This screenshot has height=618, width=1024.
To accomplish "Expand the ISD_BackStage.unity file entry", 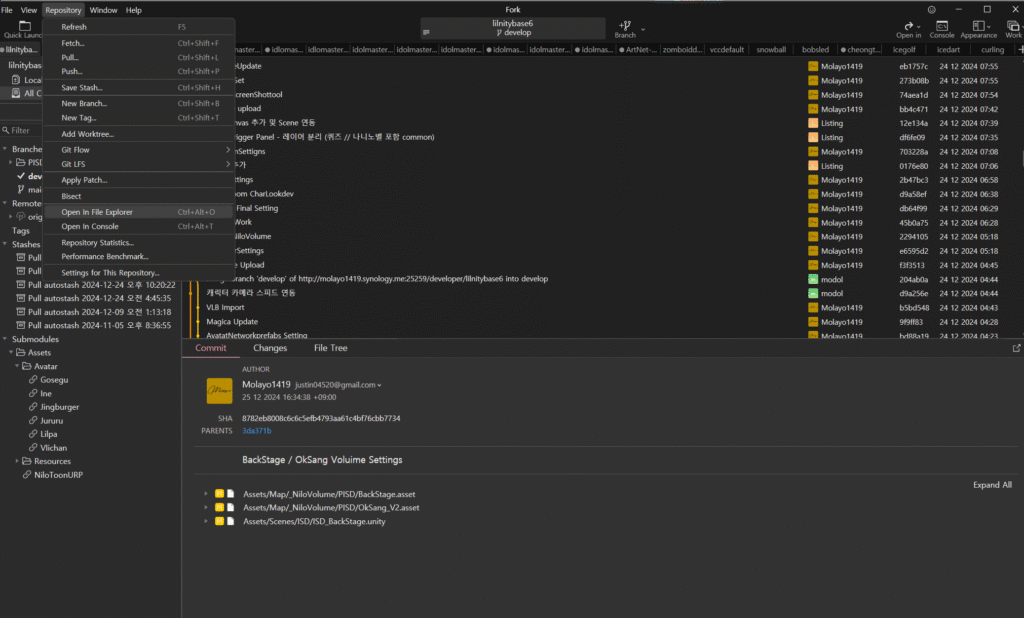I will pyautogui.click(x=207, y=521).
